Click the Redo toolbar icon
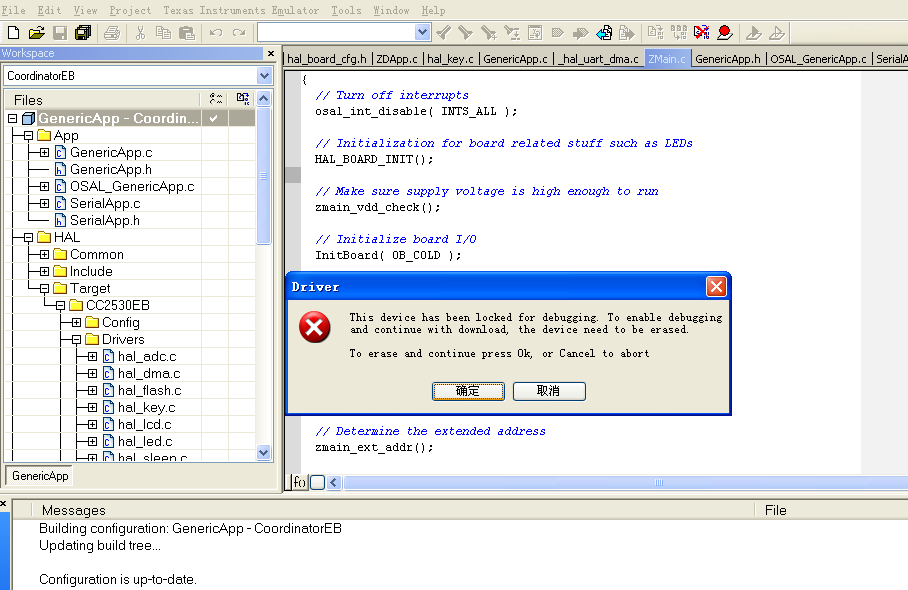Viewport: 908px width, 590px height. (x=239, y=33)
